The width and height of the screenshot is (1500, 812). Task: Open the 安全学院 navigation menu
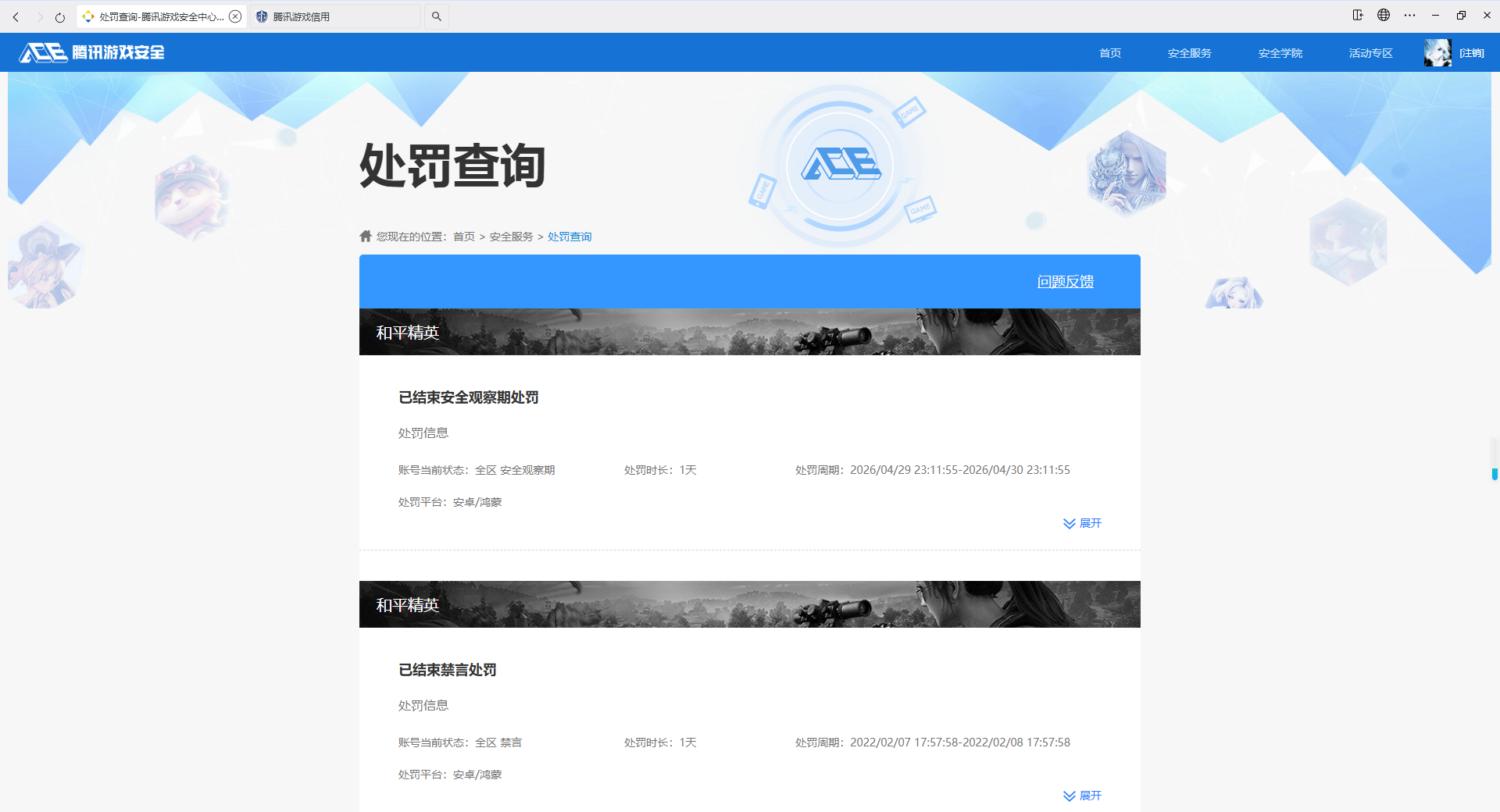click(1280, 53)
